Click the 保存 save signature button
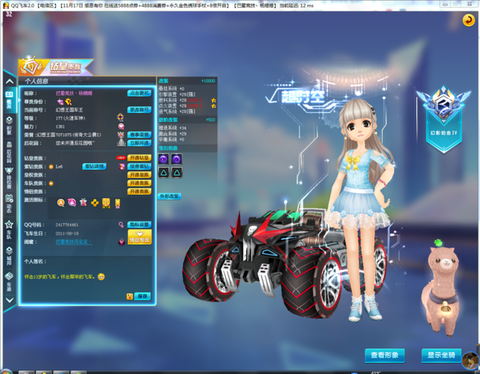Viewport: 480px width, 374px height. click(x=142, y=296)
